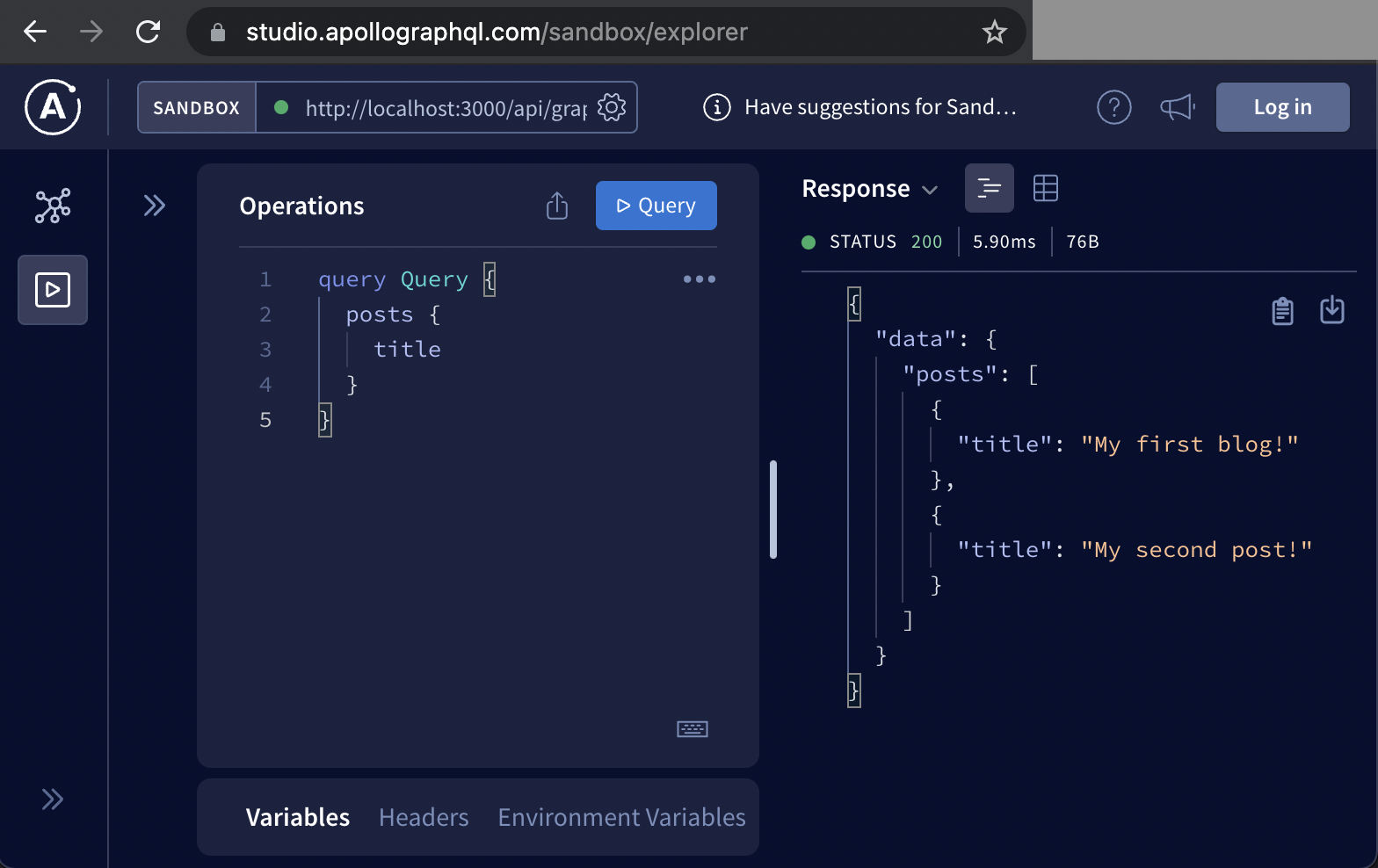Screen dimensions: 1378x868
Task: Show keyboard shortcuts icon in editor
Action: 693,729
